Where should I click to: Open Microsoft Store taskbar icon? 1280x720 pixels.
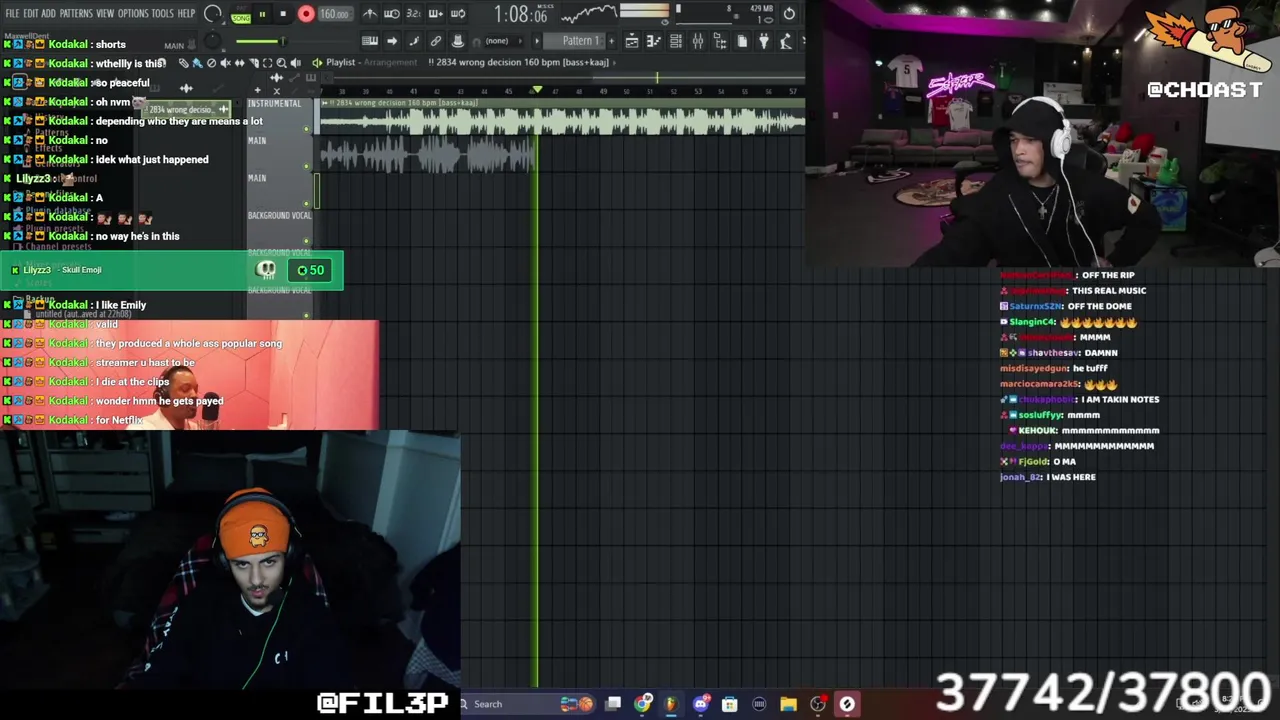[729, 704]
